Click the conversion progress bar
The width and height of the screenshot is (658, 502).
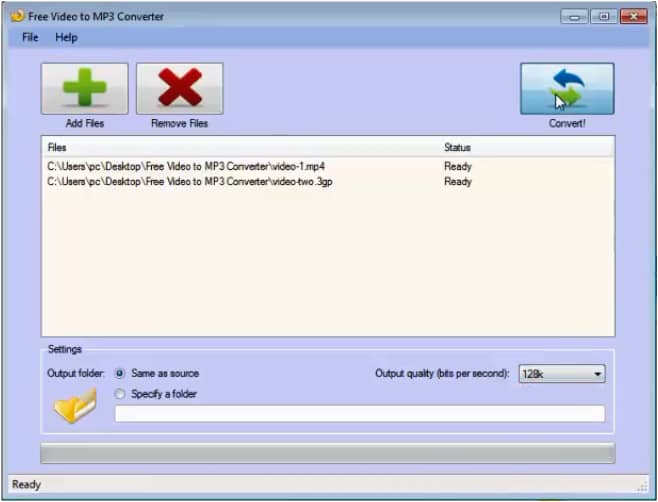click(326, 453)
